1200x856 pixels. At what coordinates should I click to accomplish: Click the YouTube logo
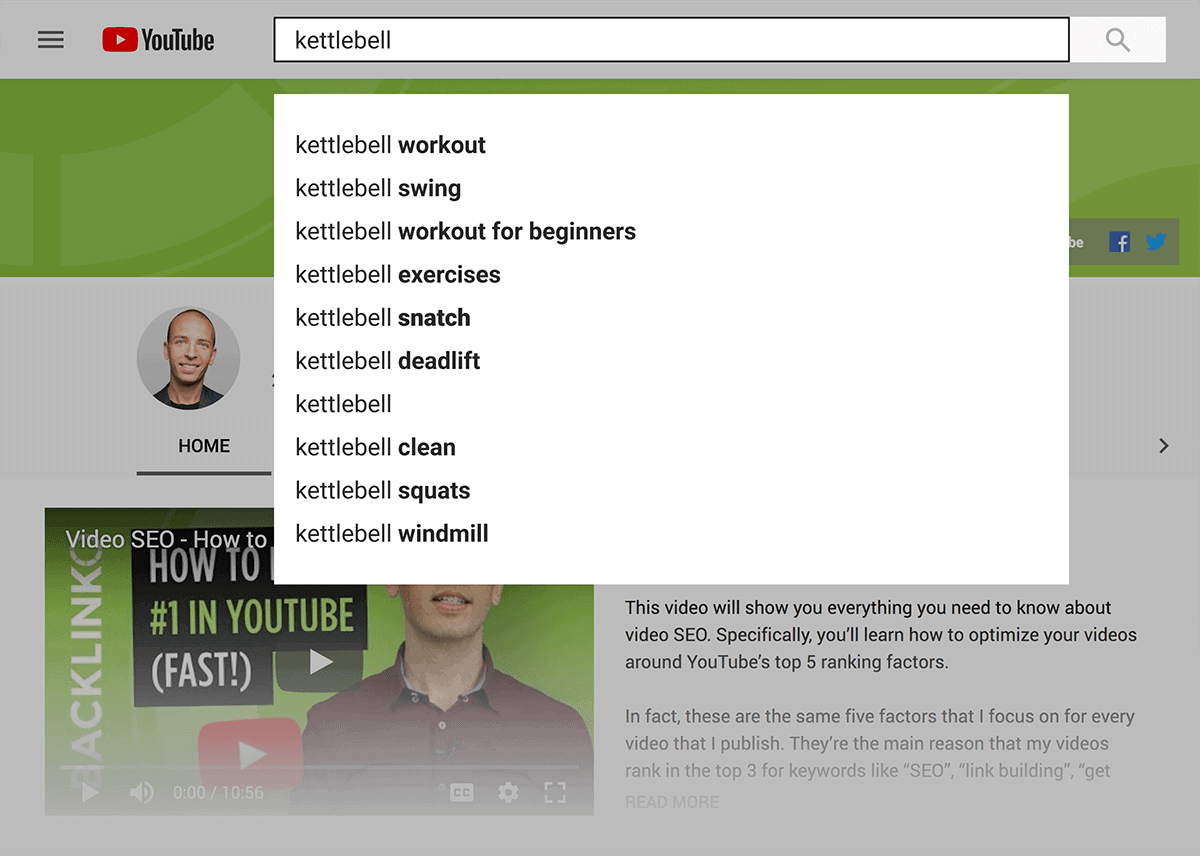click(158, 40)
